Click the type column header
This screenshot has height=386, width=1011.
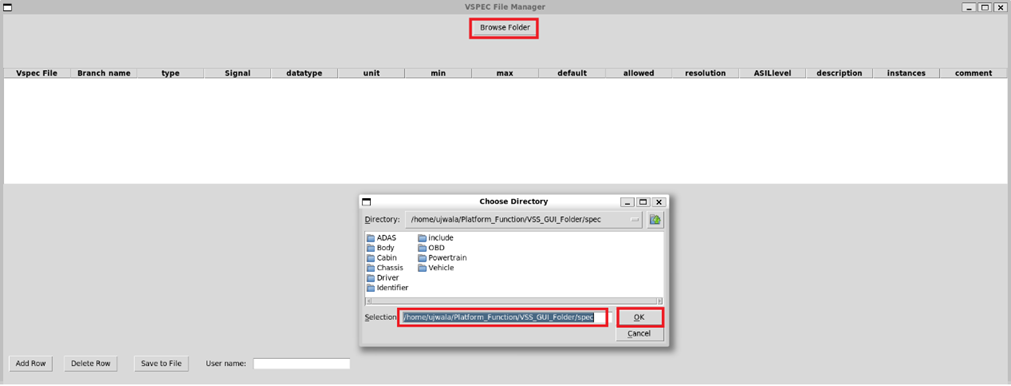pos(170,73)
